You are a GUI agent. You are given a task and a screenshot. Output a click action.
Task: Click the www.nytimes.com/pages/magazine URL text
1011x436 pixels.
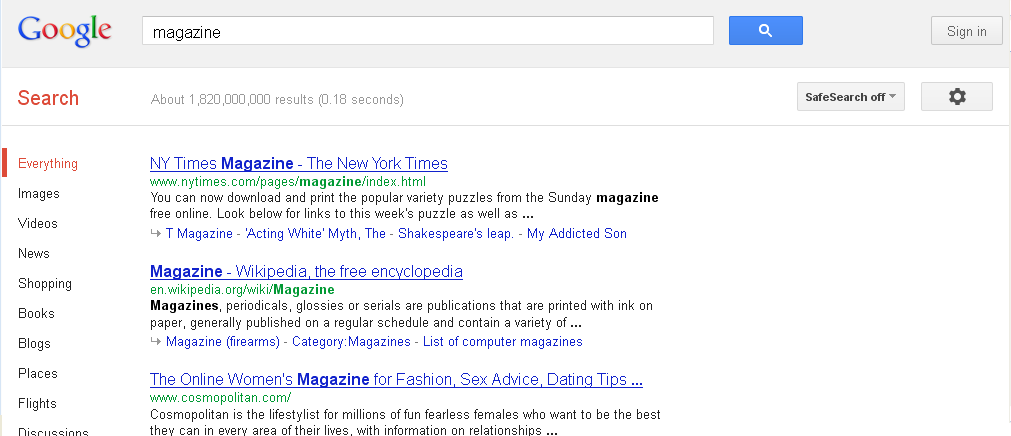pyautogui.click(x=288, y=181)
